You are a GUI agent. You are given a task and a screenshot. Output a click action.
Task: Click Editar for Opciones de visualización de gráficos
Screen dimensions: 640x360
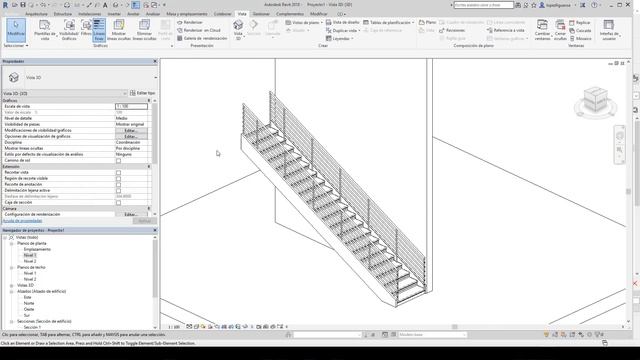click(131, 136)
